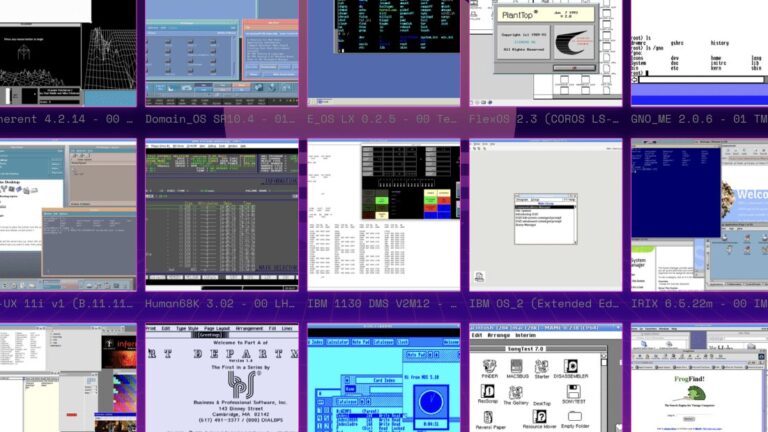Open the Arrange menu in SonyTest screenshot

coord(499,336)
